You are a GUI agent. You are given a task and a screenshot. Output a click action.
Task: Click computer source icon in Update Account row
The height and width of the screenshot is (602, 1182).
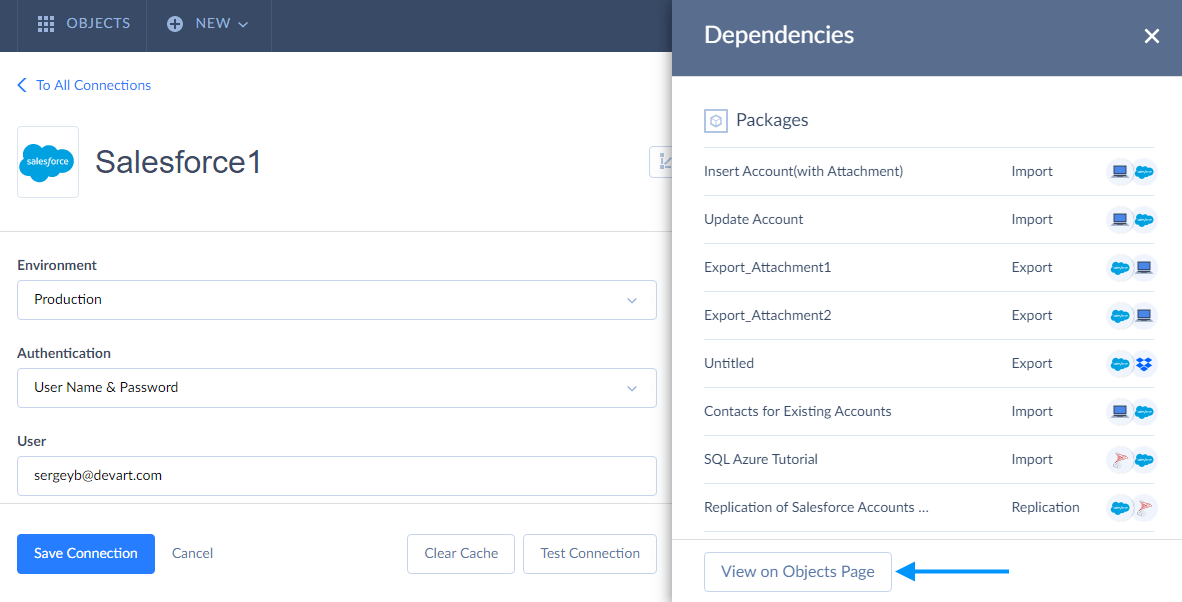tap(1119, 220)
